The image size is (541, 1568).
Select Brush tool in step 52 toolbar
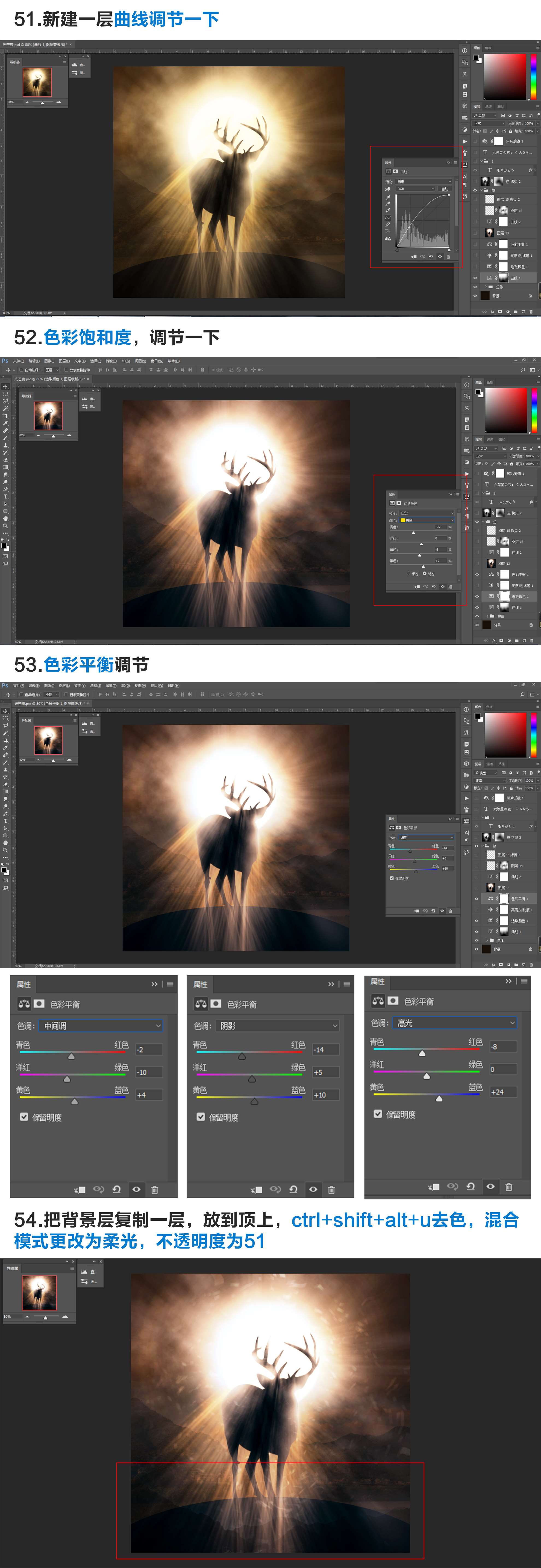(5, 438)
